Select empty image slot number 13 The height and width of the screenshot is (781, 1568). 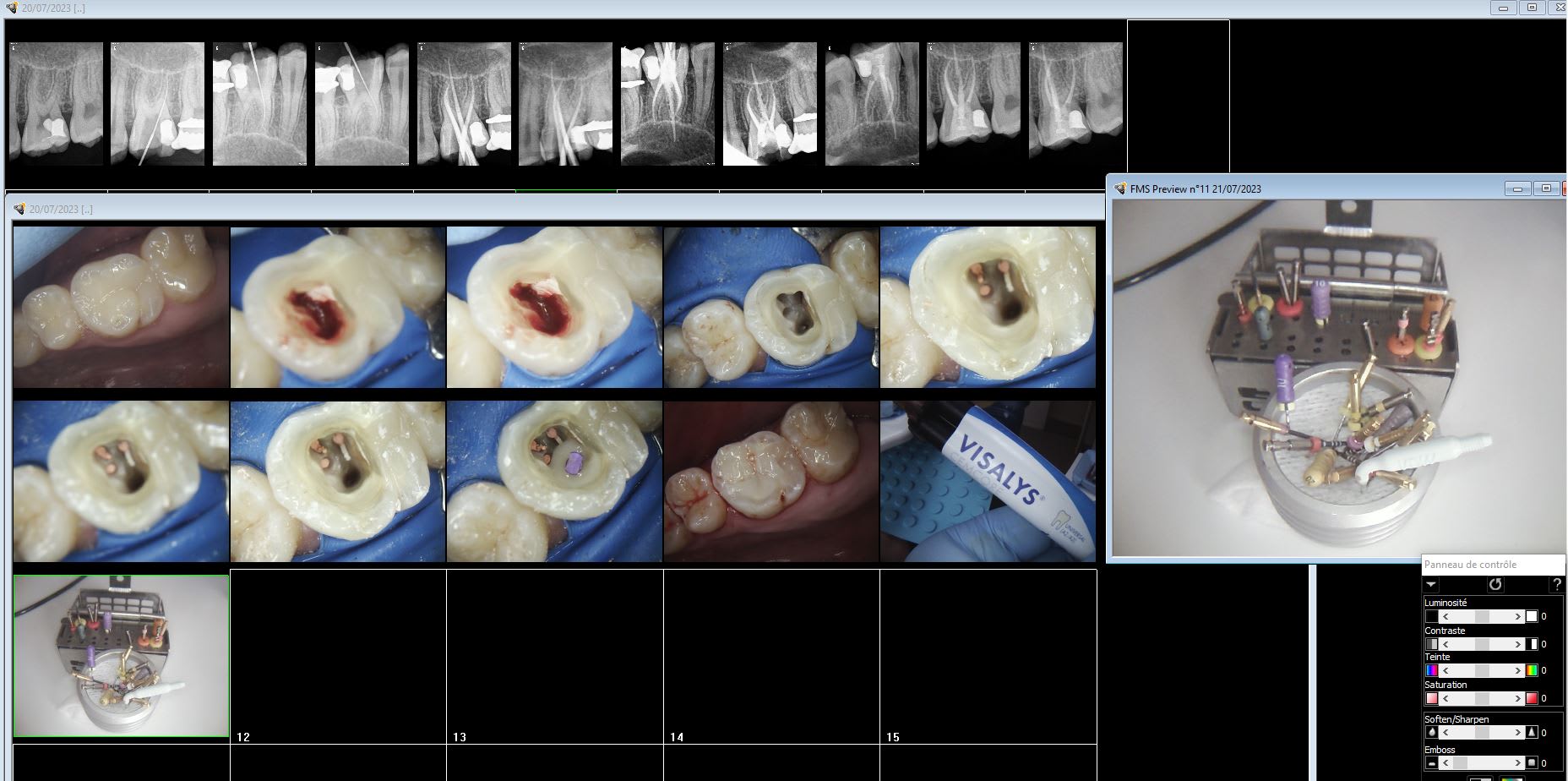pos(554,656)
